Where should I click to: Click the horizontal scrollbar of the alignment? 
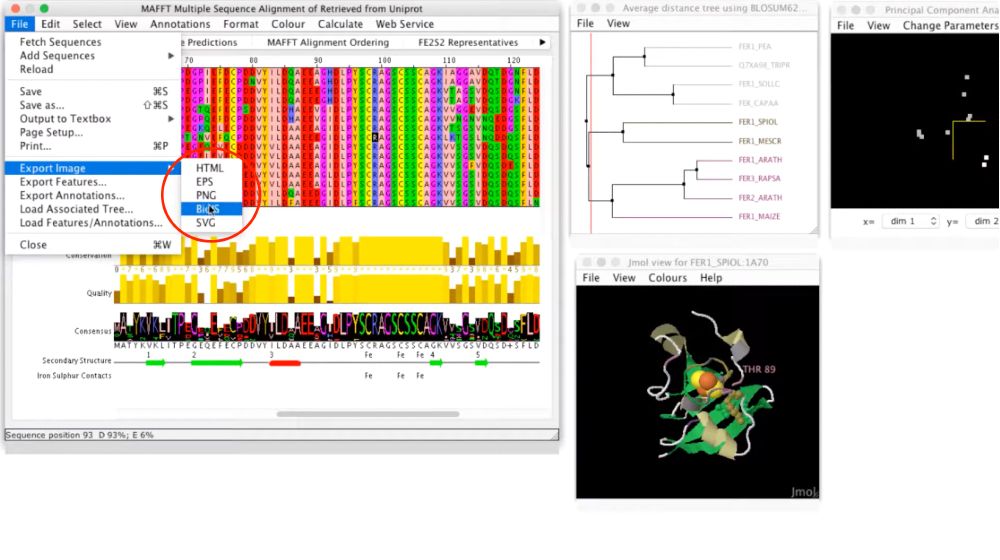(368, 414)
